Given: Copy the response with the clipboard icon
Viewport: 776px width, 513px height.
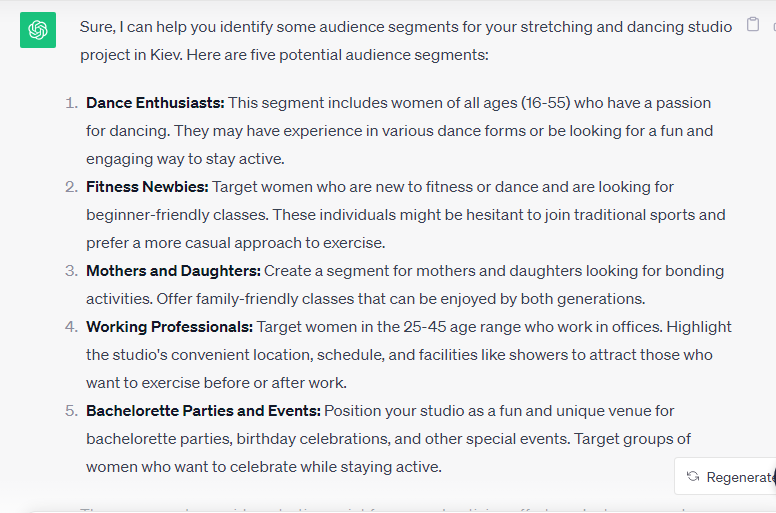Looking at the screenshot, I should 753,24.
